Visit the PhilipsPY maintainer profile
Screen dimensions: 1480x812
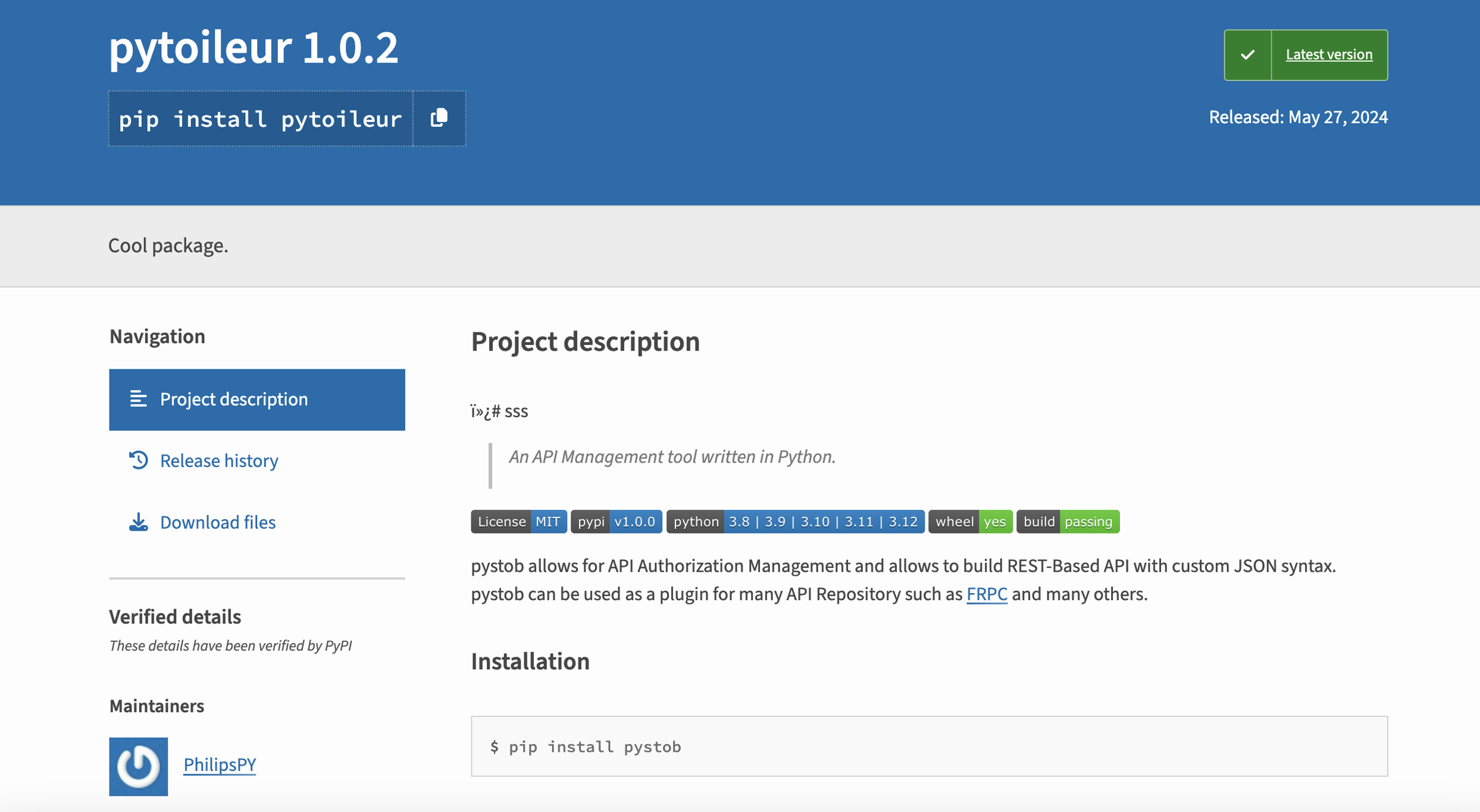coord(220,764)
